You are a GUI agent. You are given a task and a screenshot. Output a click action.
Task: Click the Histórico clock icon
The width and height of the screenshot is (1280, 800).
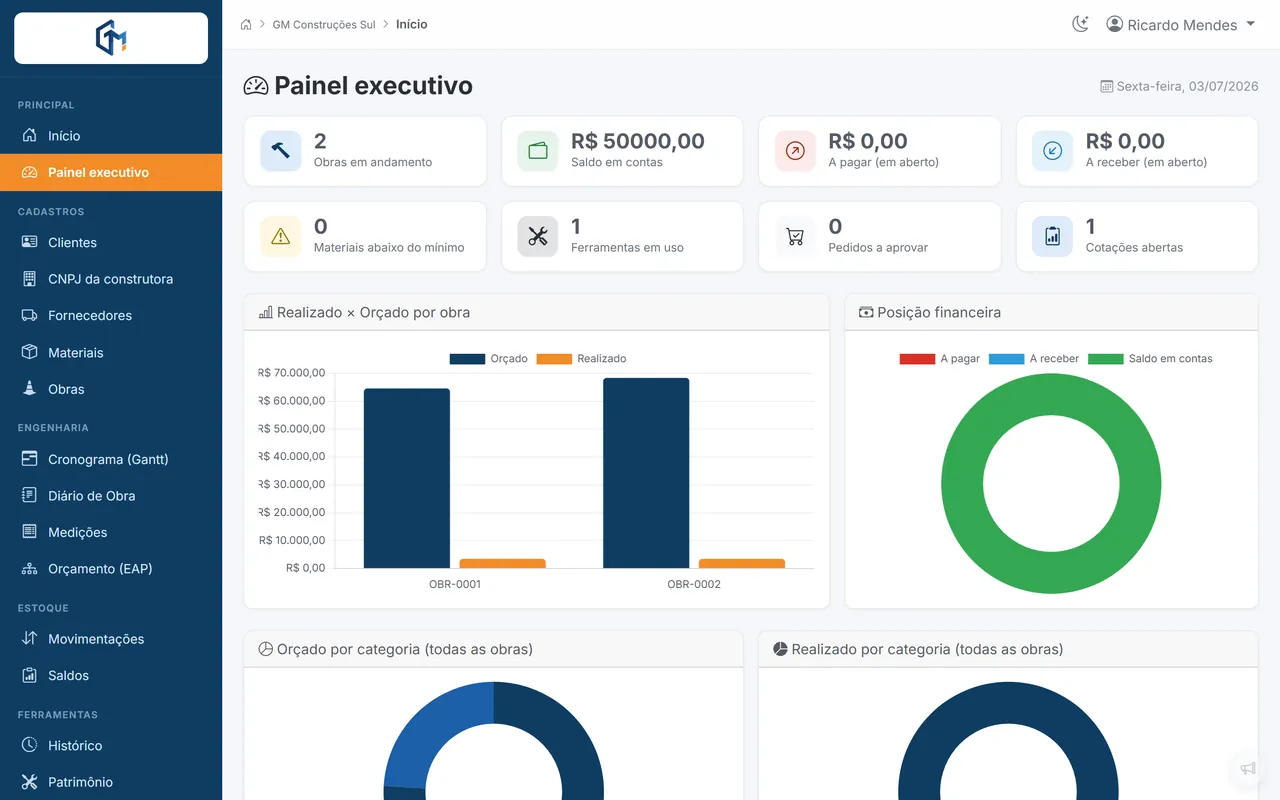(29, 745)
